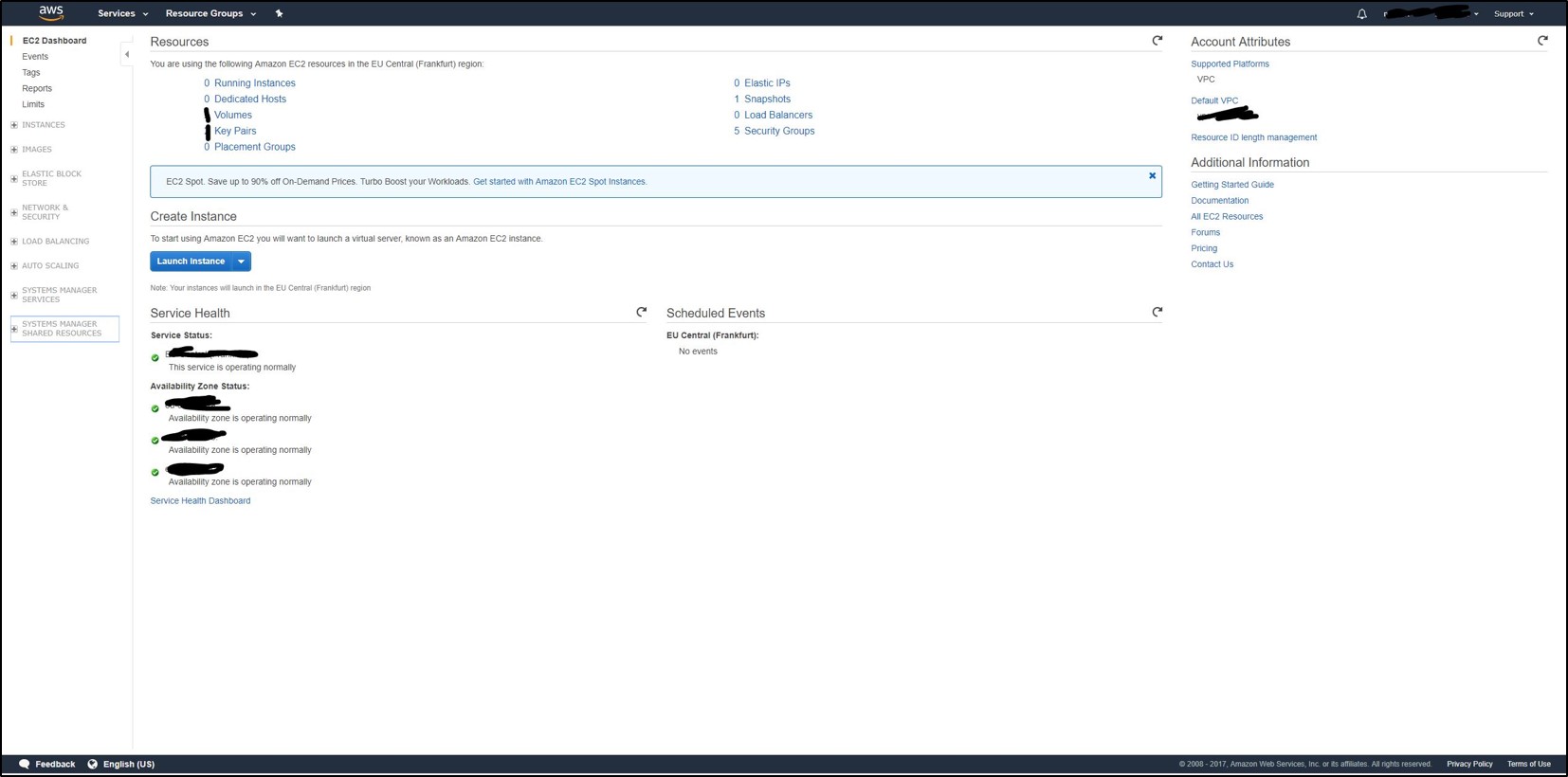Open the Getting Started Guide link
The image size is (1568, 777).
(x=1232, y=185)
